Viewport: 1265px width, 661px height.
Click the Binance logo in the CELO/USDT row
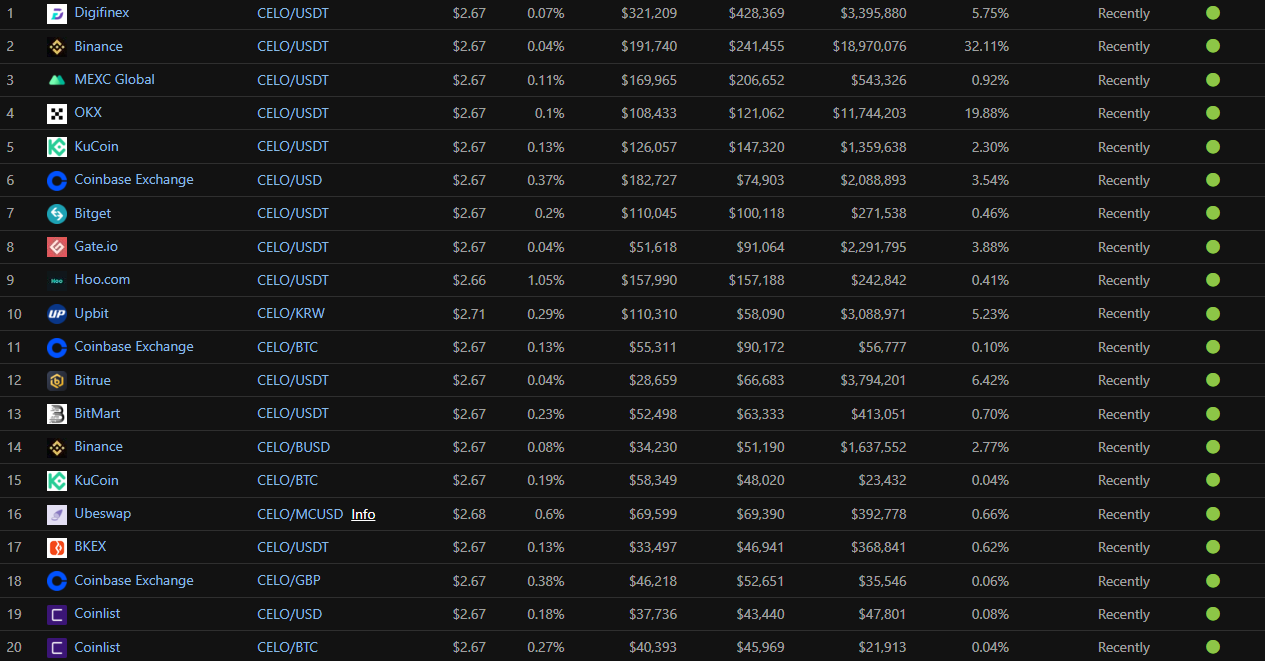[x=57, y=47]
